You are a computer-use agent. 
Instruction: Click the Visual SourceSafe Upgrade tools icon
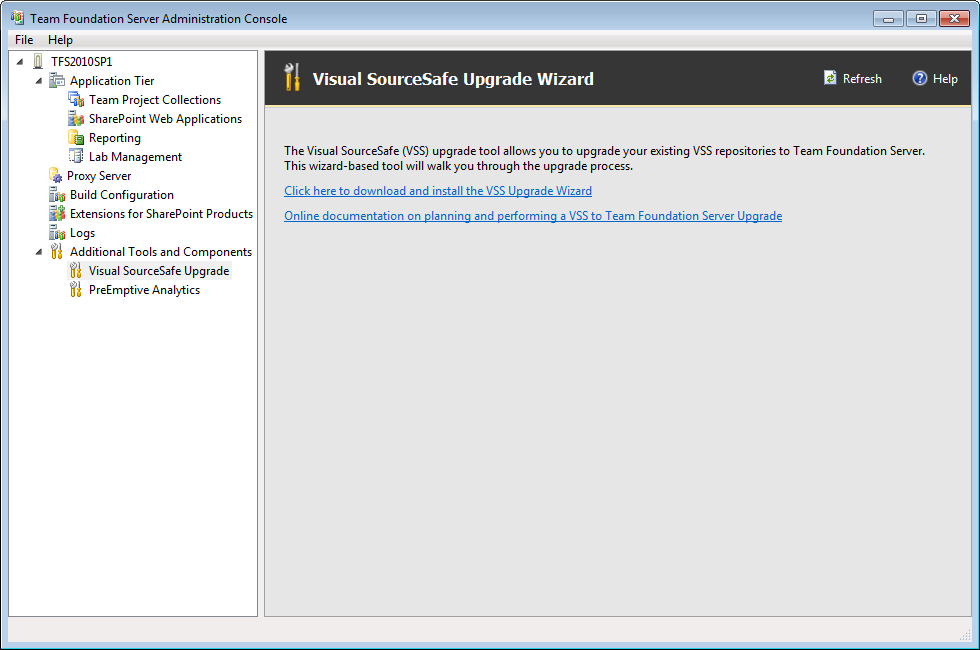[75, 270]
